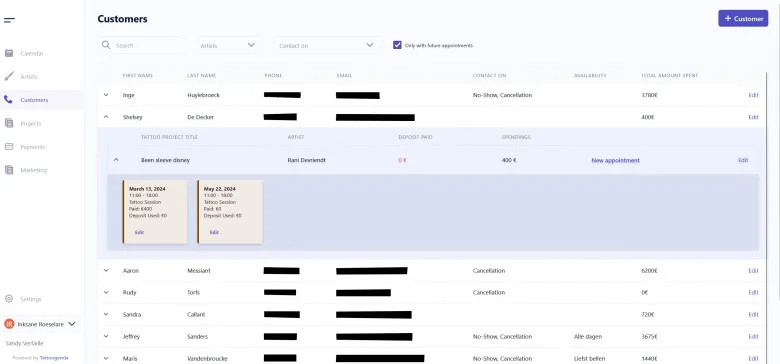Screen dimensions: 780x364
Task: Click the Total Amount Spent column header
Action: pos(670,76)
